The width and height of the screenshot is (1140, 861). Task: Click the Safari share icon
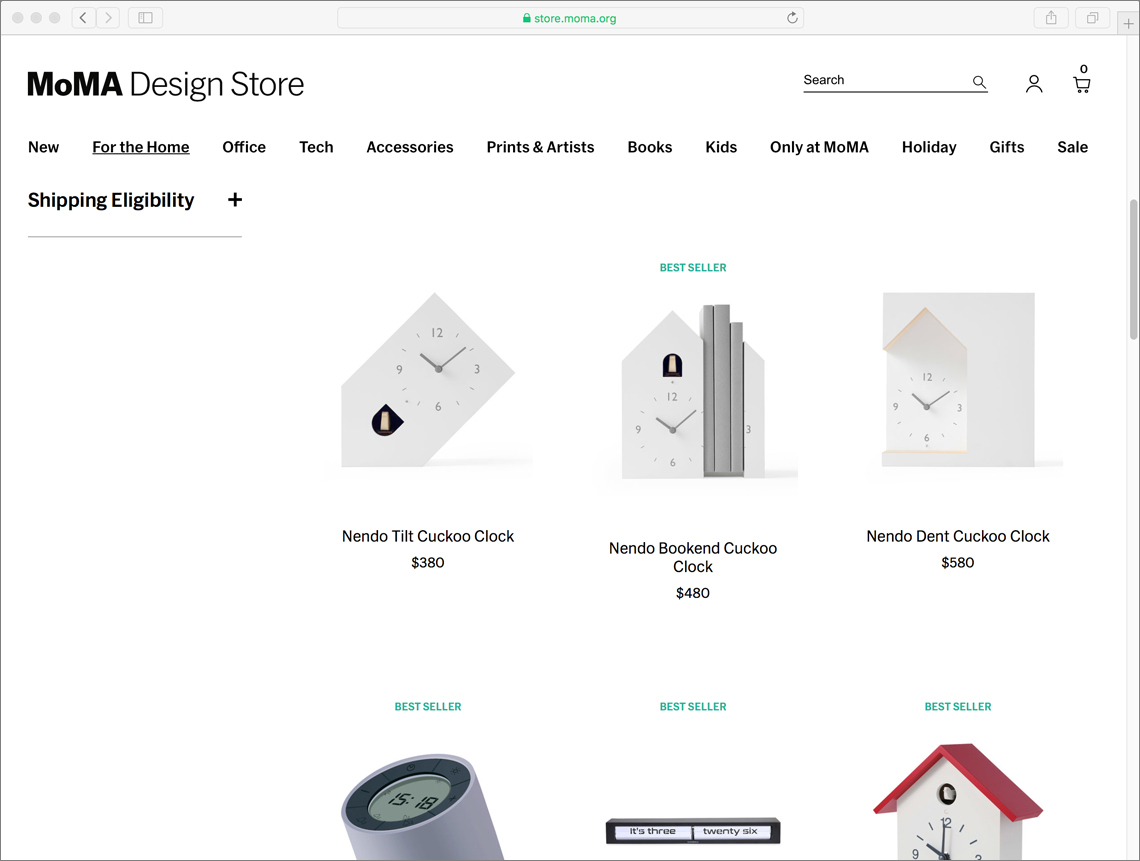point(1051,17)
